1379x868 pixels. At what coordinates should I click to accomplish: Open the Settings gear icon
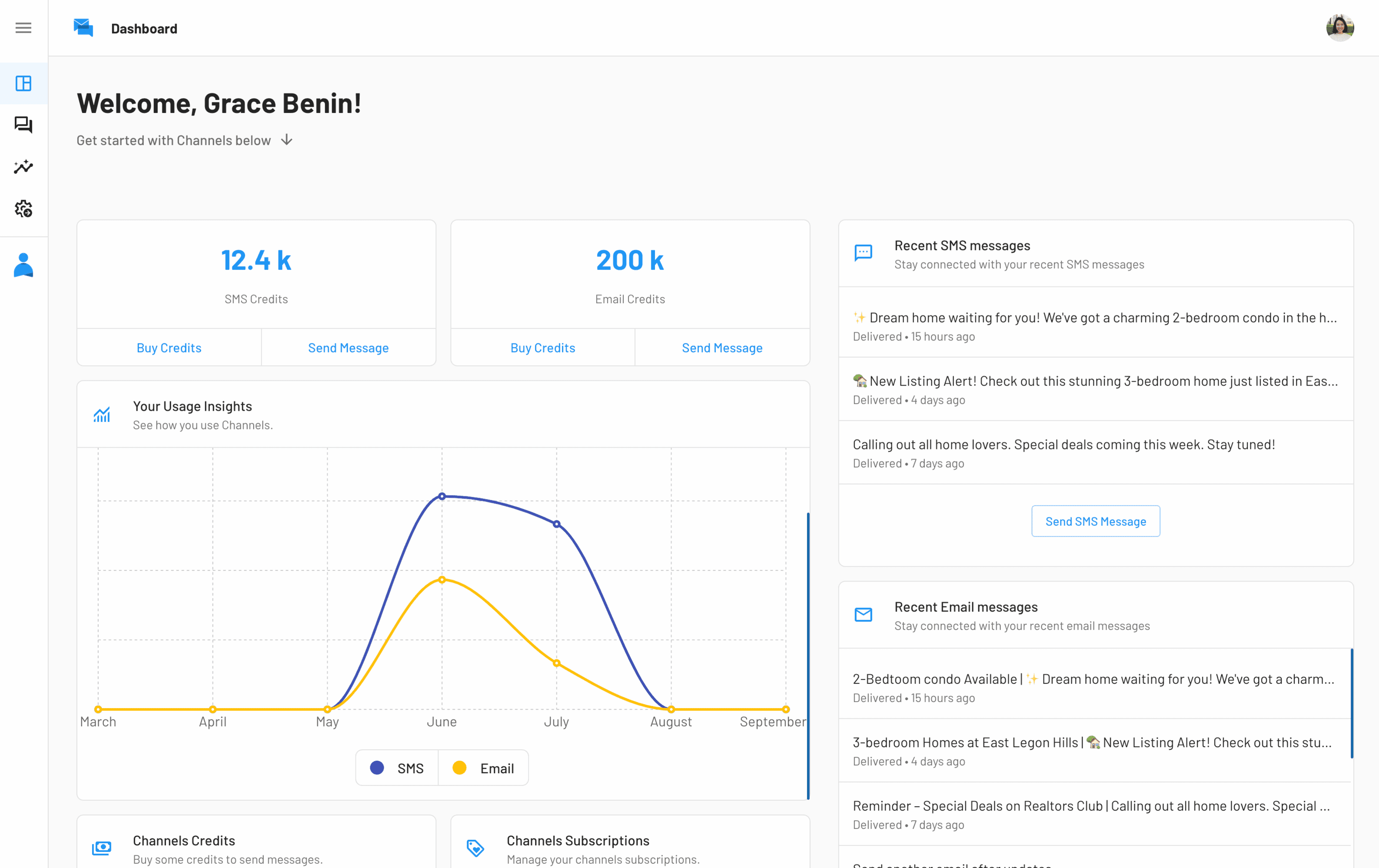tap(23, 209)
